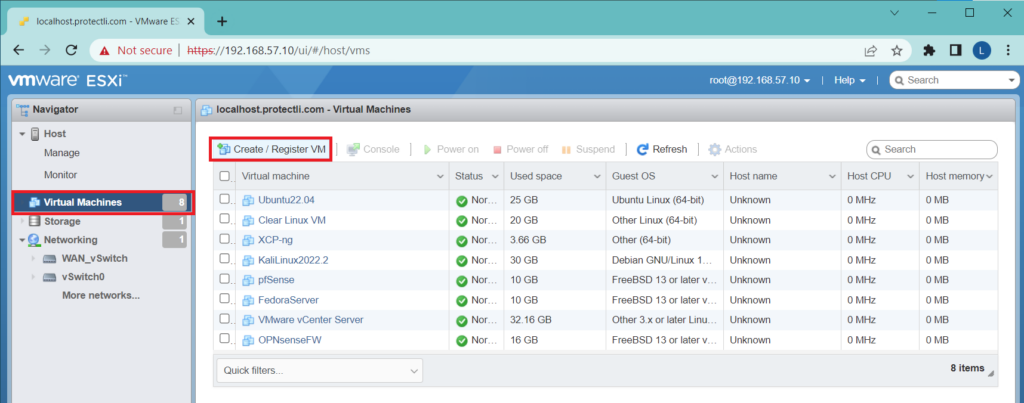Go back in browser history

coord(19,50)
